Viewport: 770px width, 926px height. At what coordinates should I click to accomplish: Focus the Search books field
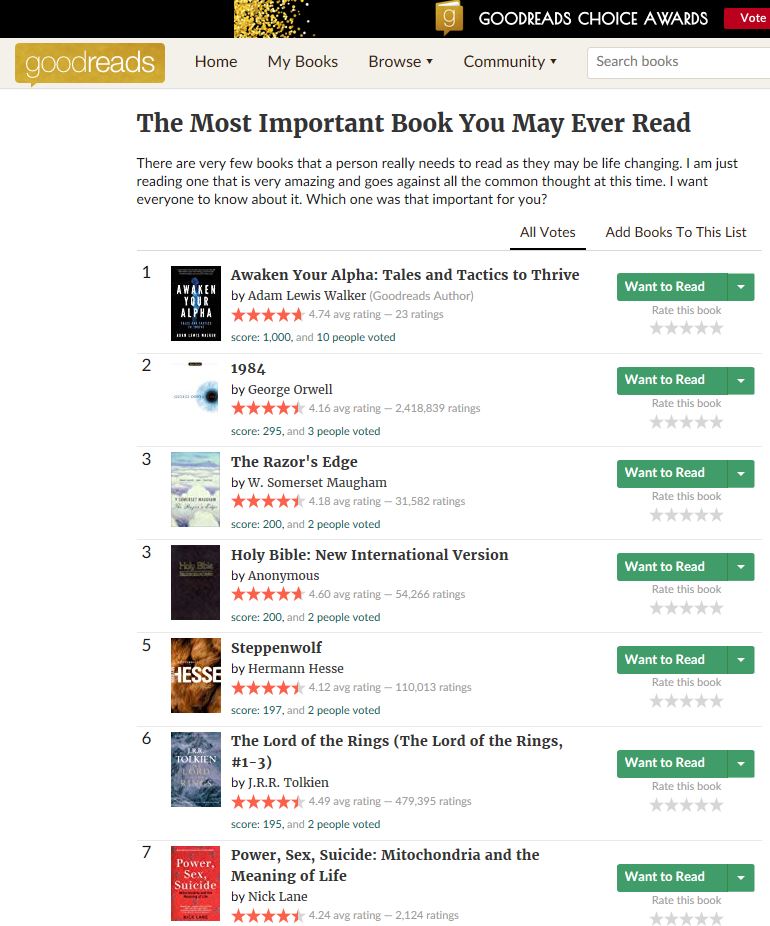(679, 62)
